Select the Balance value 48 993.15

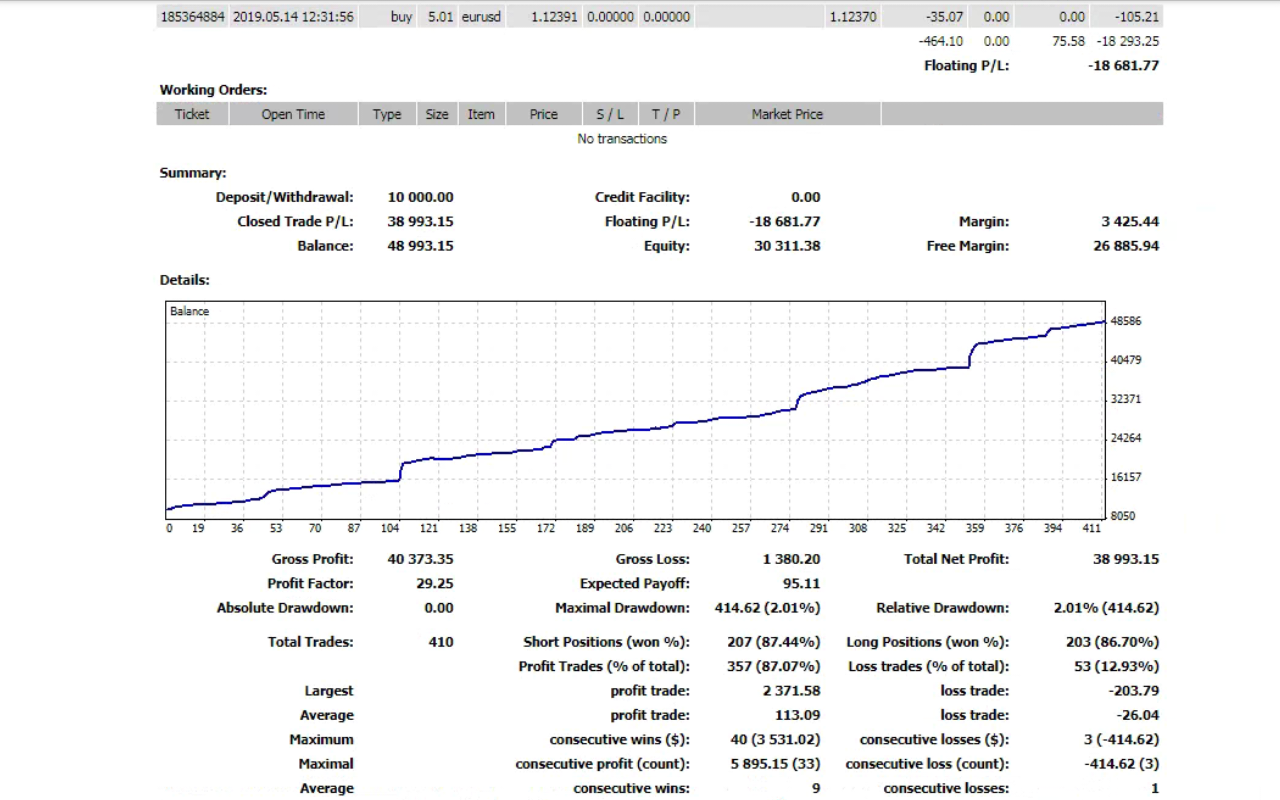tap(420, 246)
